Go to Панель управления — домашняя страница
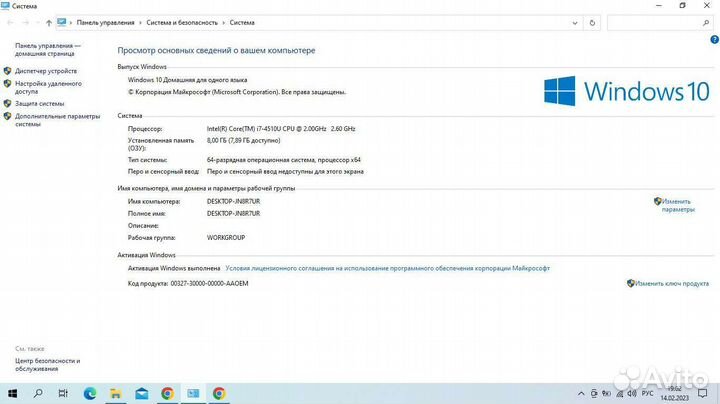 tap(48, 50)
